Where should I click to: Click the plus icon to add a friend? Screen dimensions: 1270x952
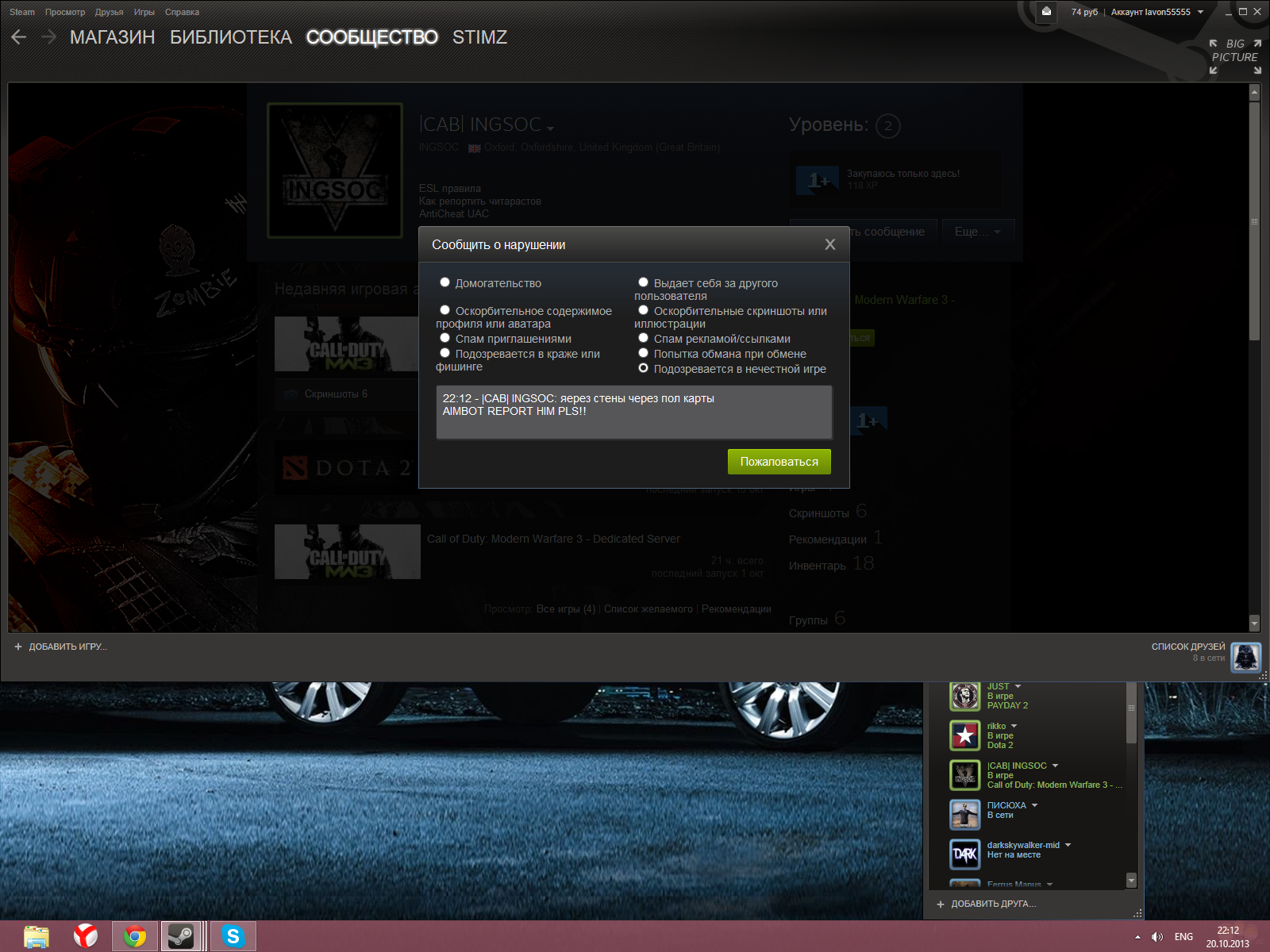[x=941, y=904]
